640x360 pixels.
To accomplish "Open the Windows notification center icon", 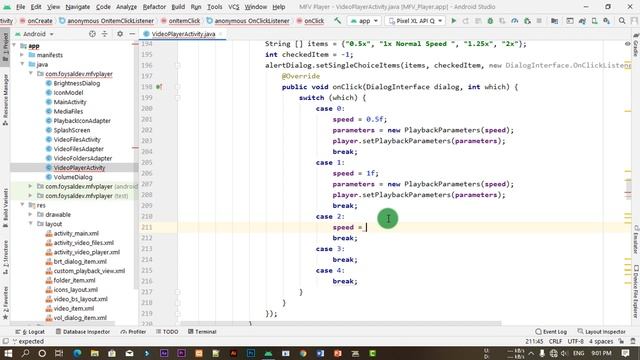I will point(625,353).
